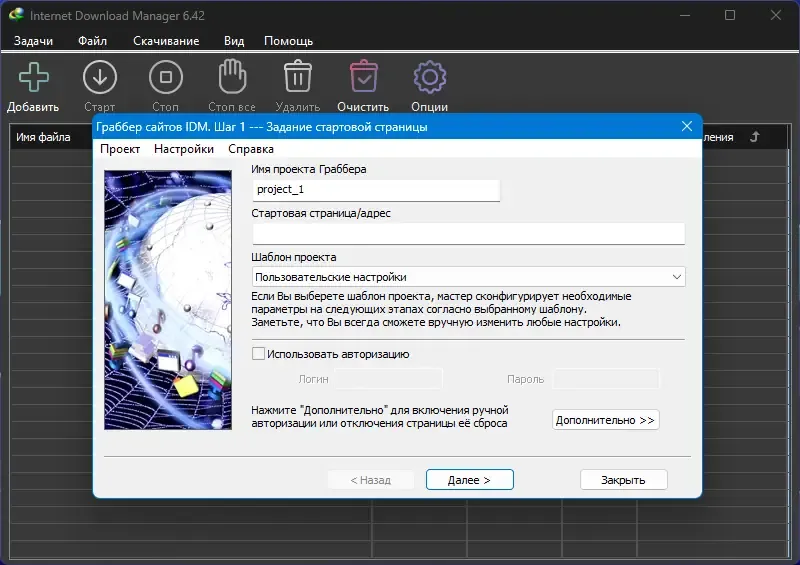Open the Вид menu
Image resolution: width=800 pixels, height=565 pixels.
pos(234,41)
